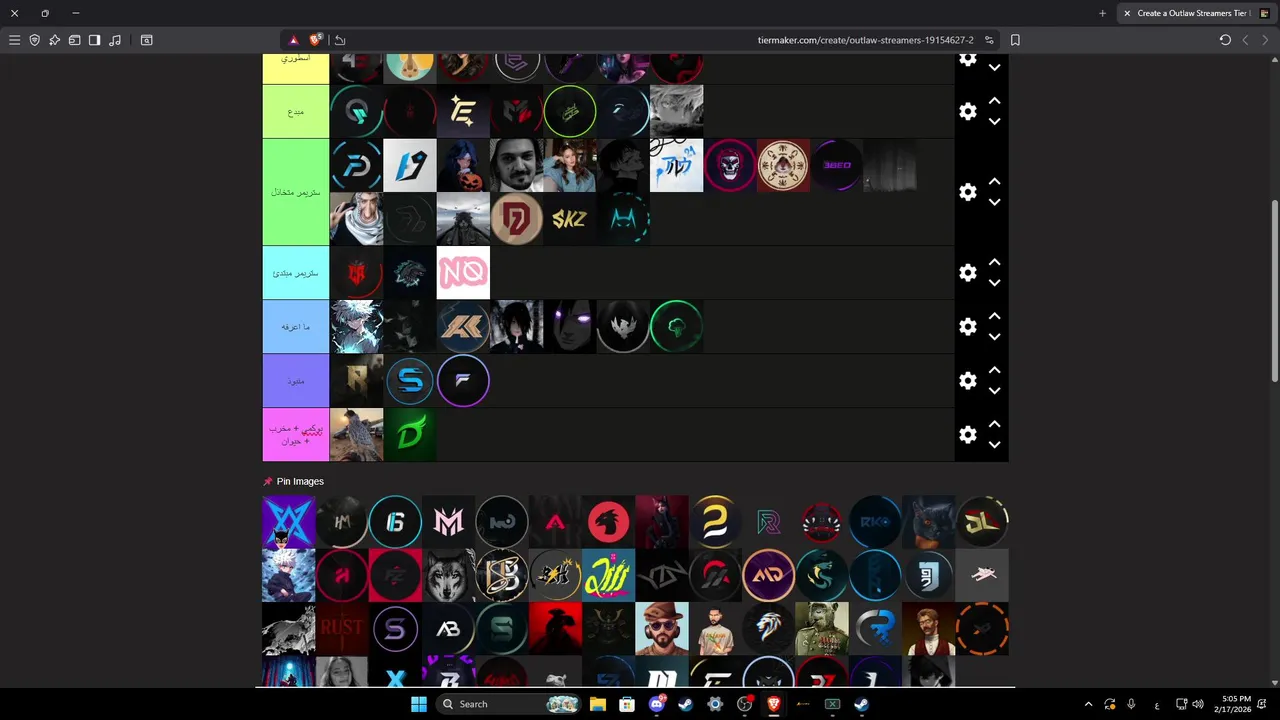
Task: Select the green D logo in the pink row
Action: pyautogui.click(x=410, y=435)
